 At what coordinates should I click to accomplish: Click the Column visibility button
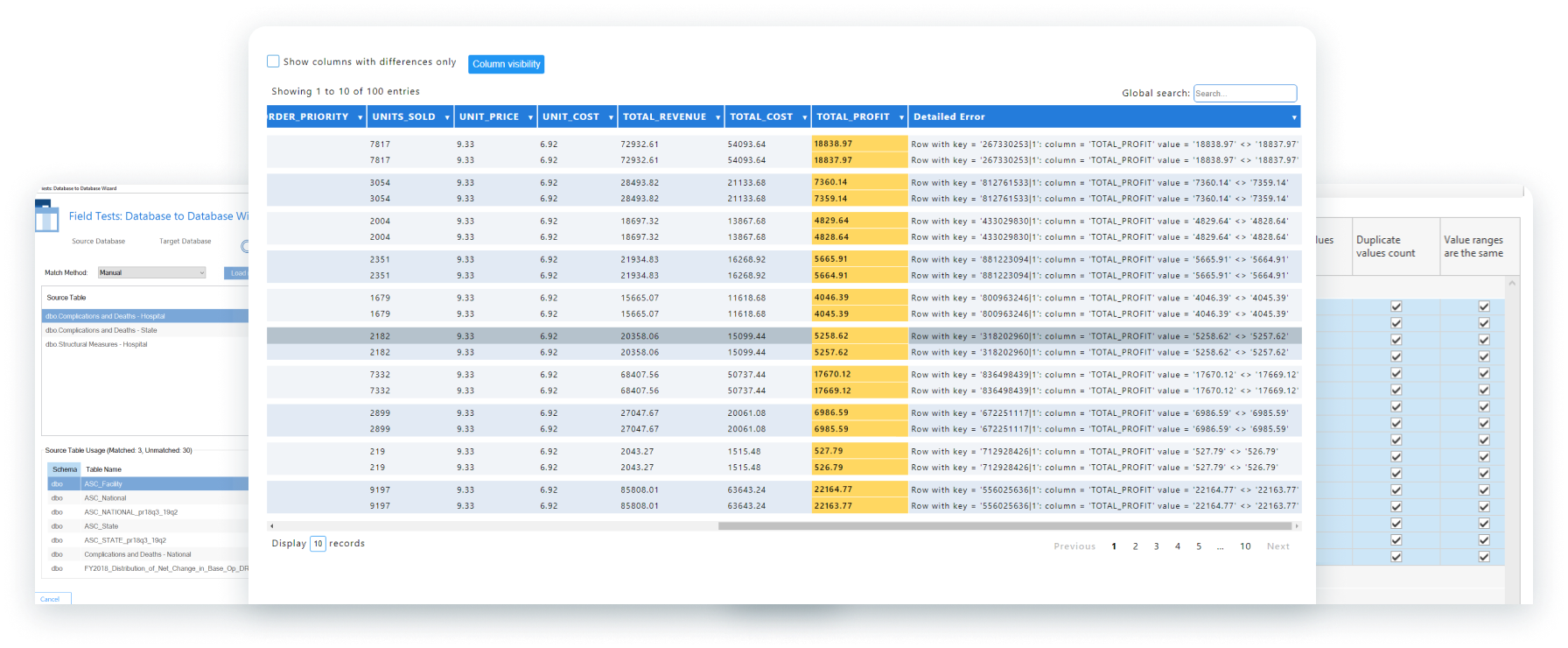coord(506,64)
